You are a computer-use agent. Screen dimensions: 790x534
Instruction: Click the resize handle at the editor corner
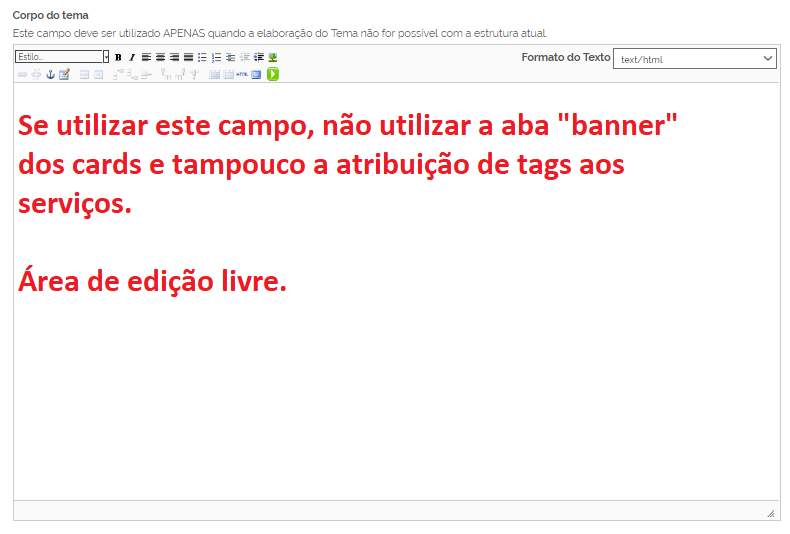point(771,513)
